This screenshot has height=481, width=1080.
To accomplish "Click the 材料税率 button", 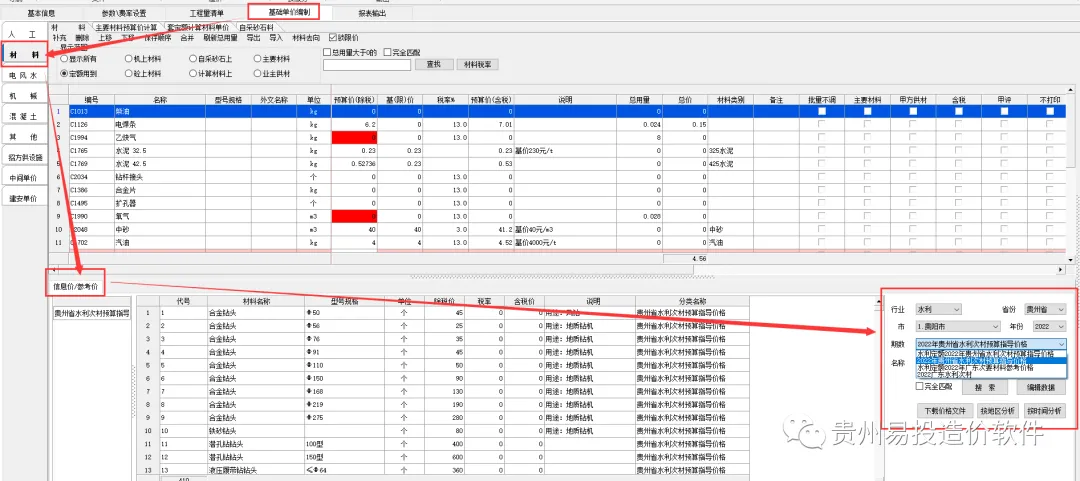I will tap(478, 65).
